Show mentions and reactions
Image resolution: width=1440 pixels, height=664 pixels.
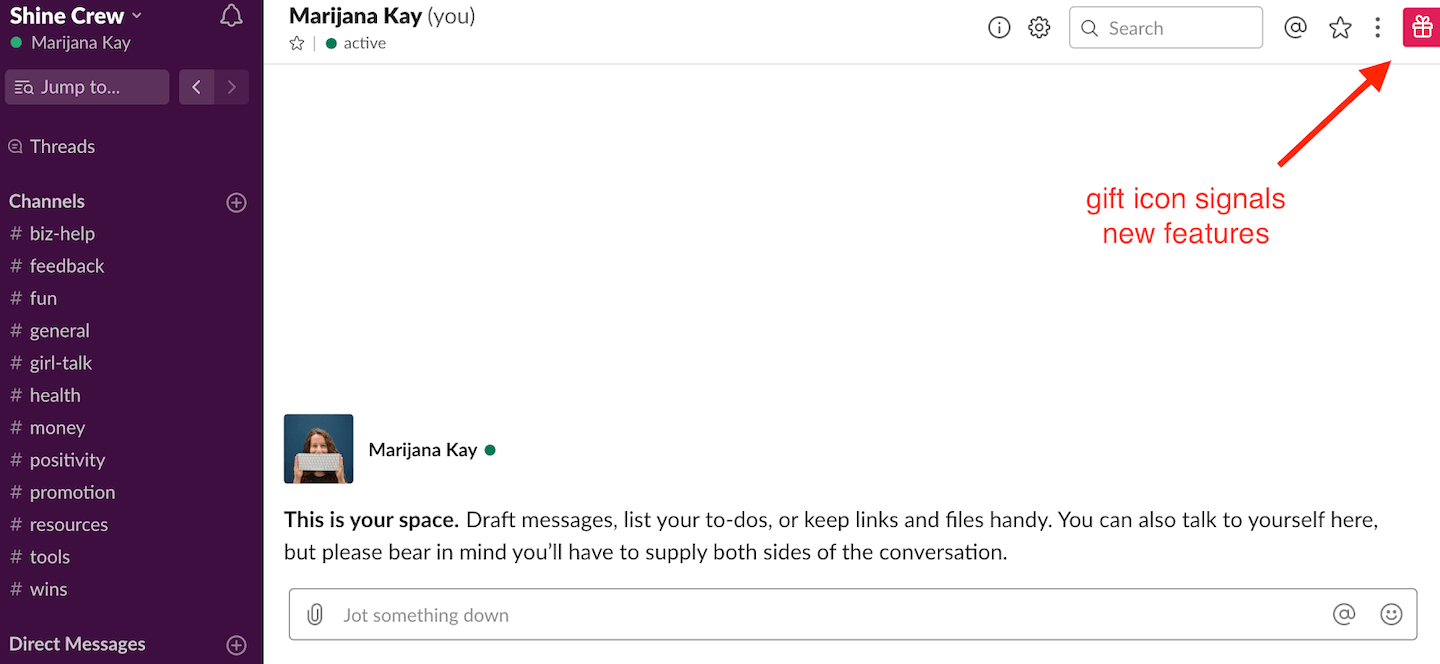click(1295, 28)
